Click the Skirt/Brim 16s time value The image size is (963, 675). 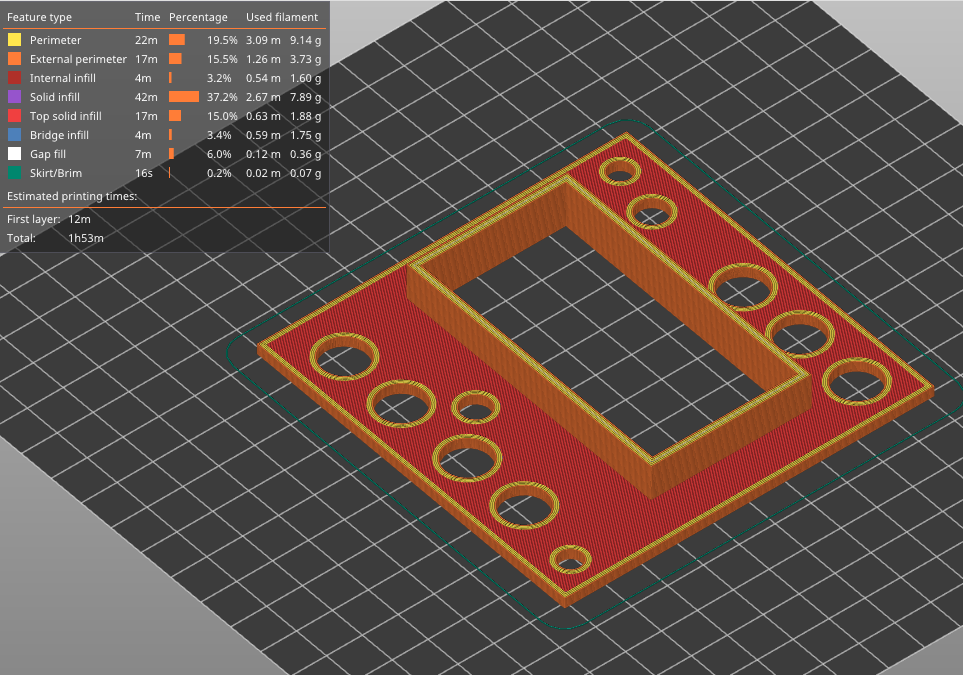tap(144, 173)
